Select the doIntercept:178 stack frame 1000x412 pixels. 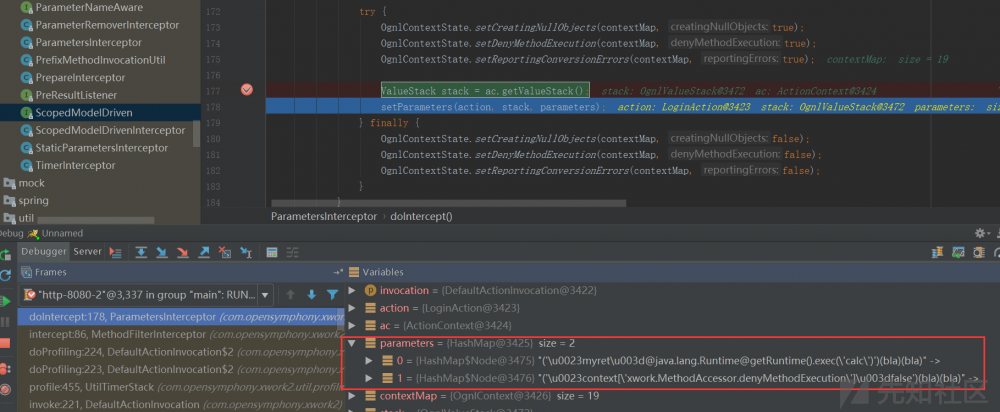tap(182, 316)
